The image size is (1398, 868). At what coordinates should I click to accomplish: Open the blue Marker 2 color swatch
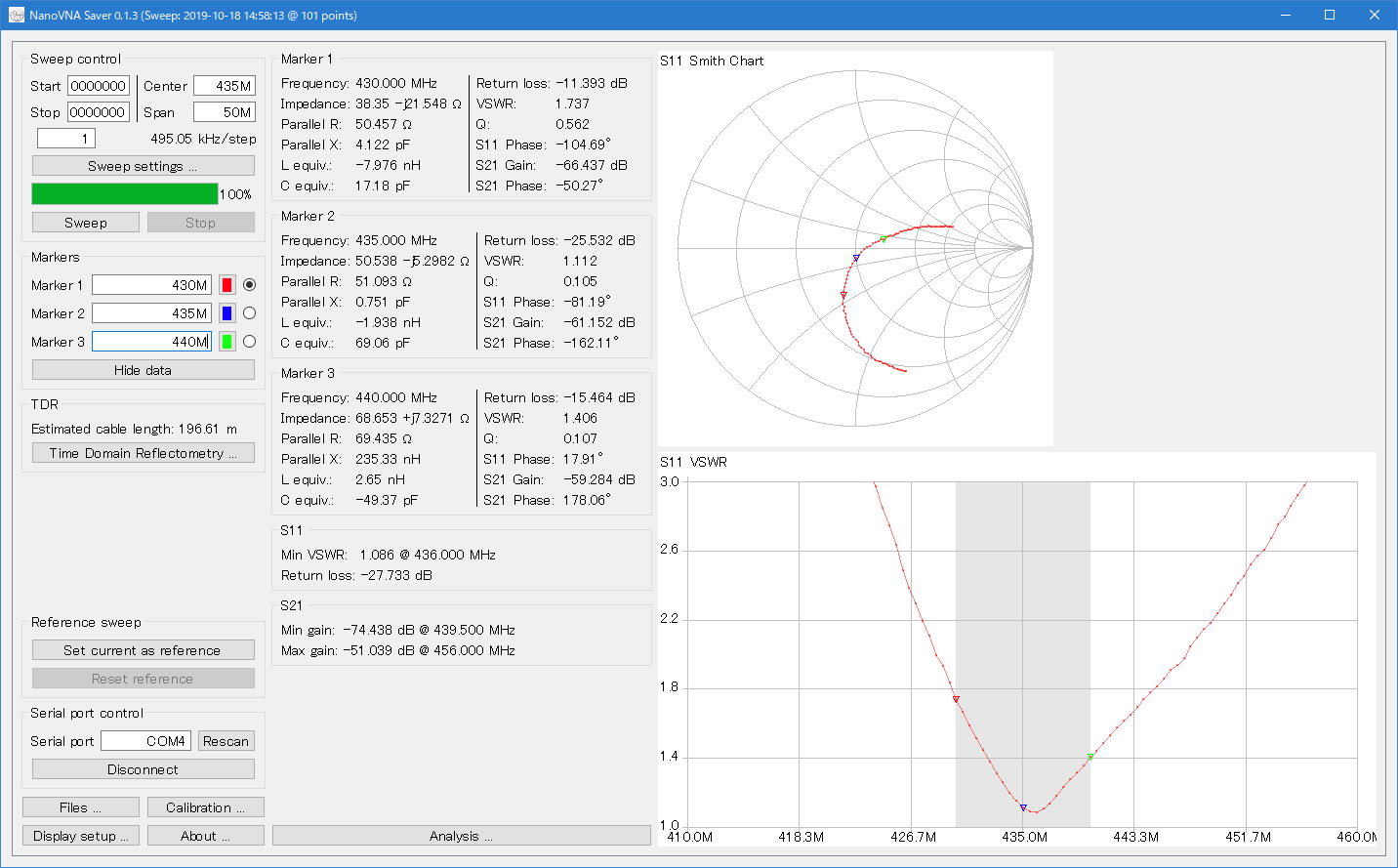tap(226, 313)
